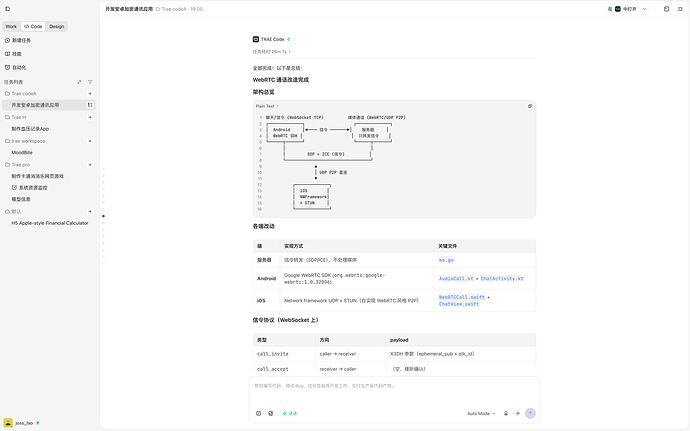Click the microphone voice input icon
The width and height of the screenshot is (690, 431).
click(x=506, y=413)
